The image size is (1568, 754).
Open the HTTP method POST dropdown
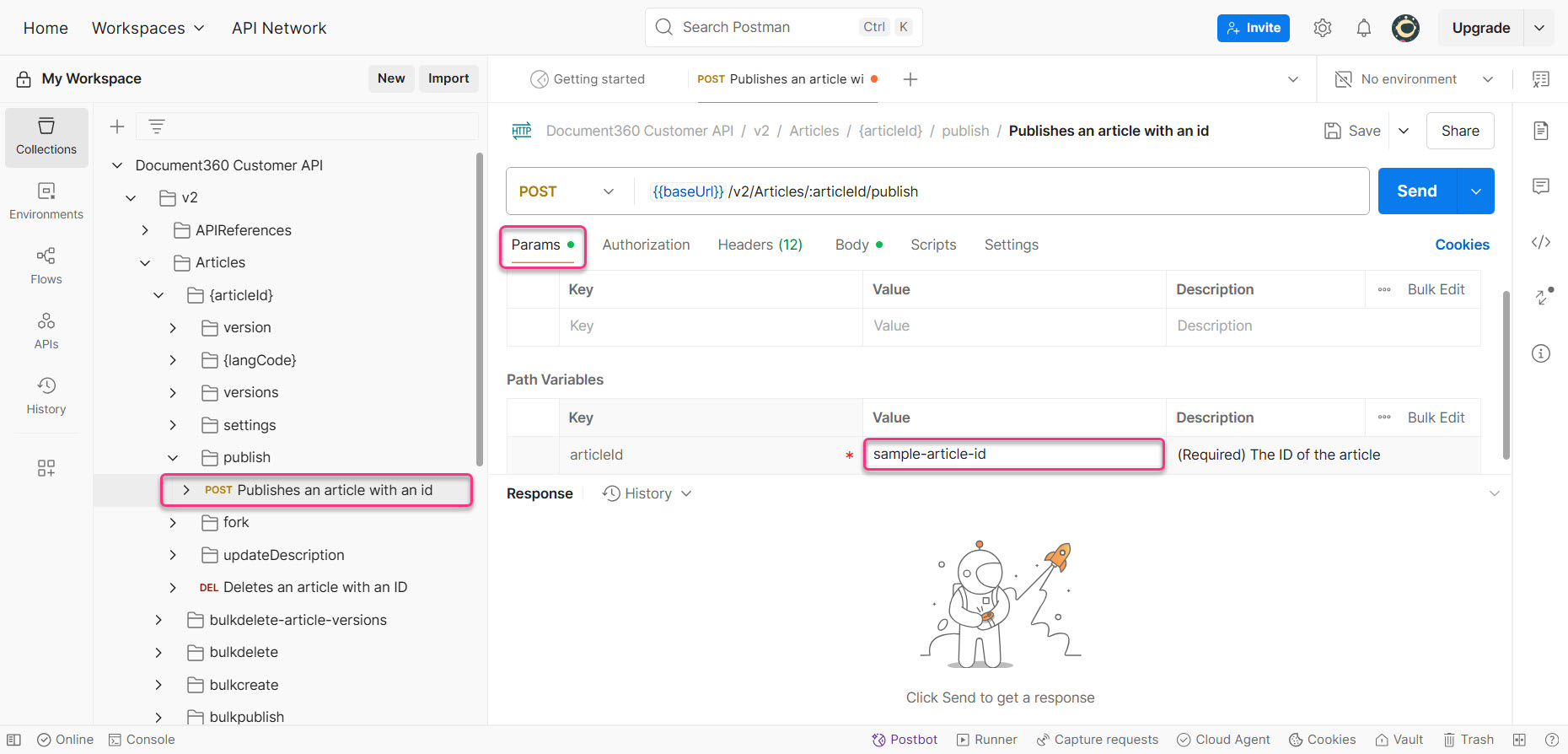click(x=568, y=191)
